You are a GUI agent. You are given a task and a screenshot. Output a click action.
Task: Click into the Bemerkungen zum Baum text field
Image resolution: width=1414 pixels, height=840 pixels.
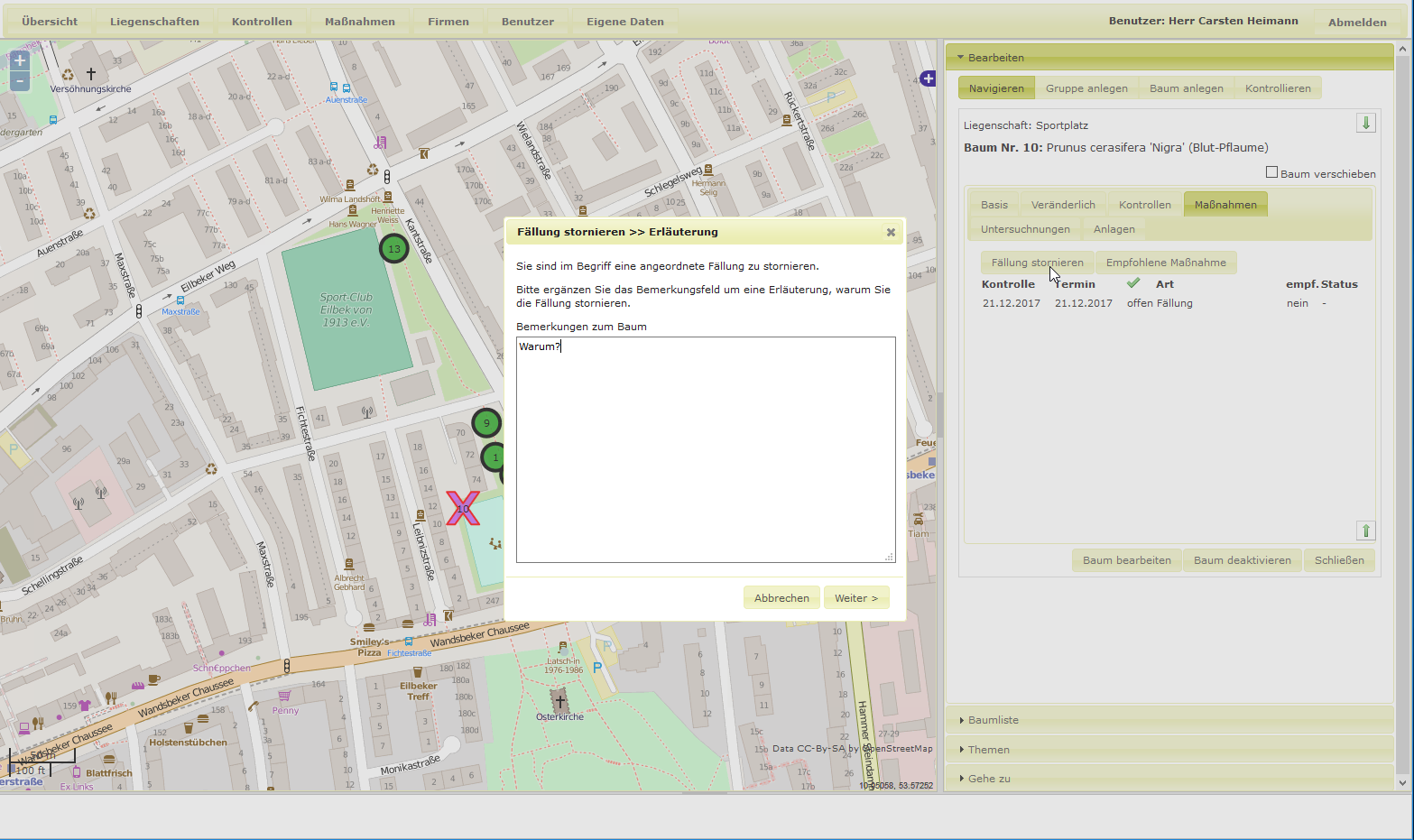[706, 449]
